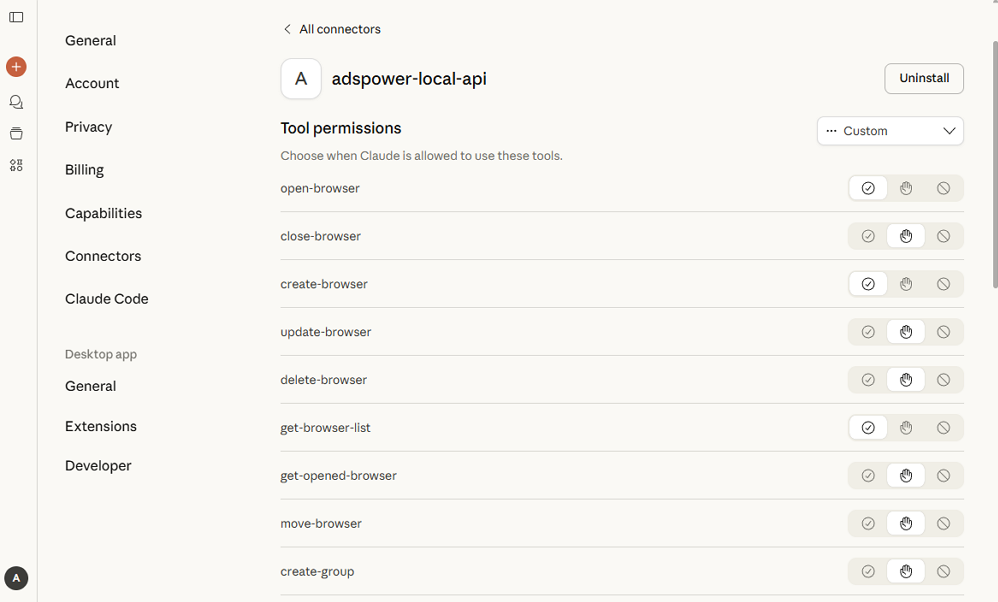Open Extensions under Desktop app
Image resolution: width=998 pixels, height=602 pixels.
(x=100, y=426)
